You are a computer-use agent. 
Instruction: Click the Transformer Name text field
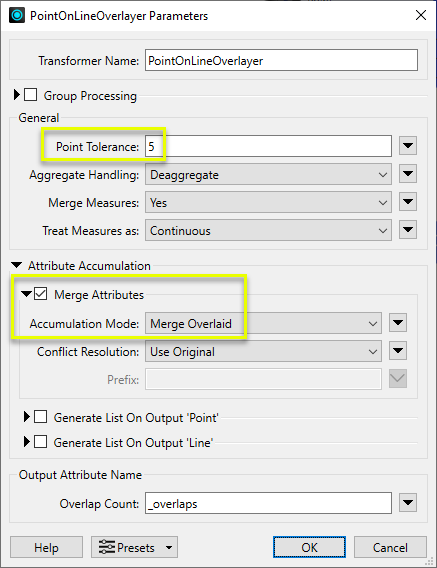tap(281, 60)
